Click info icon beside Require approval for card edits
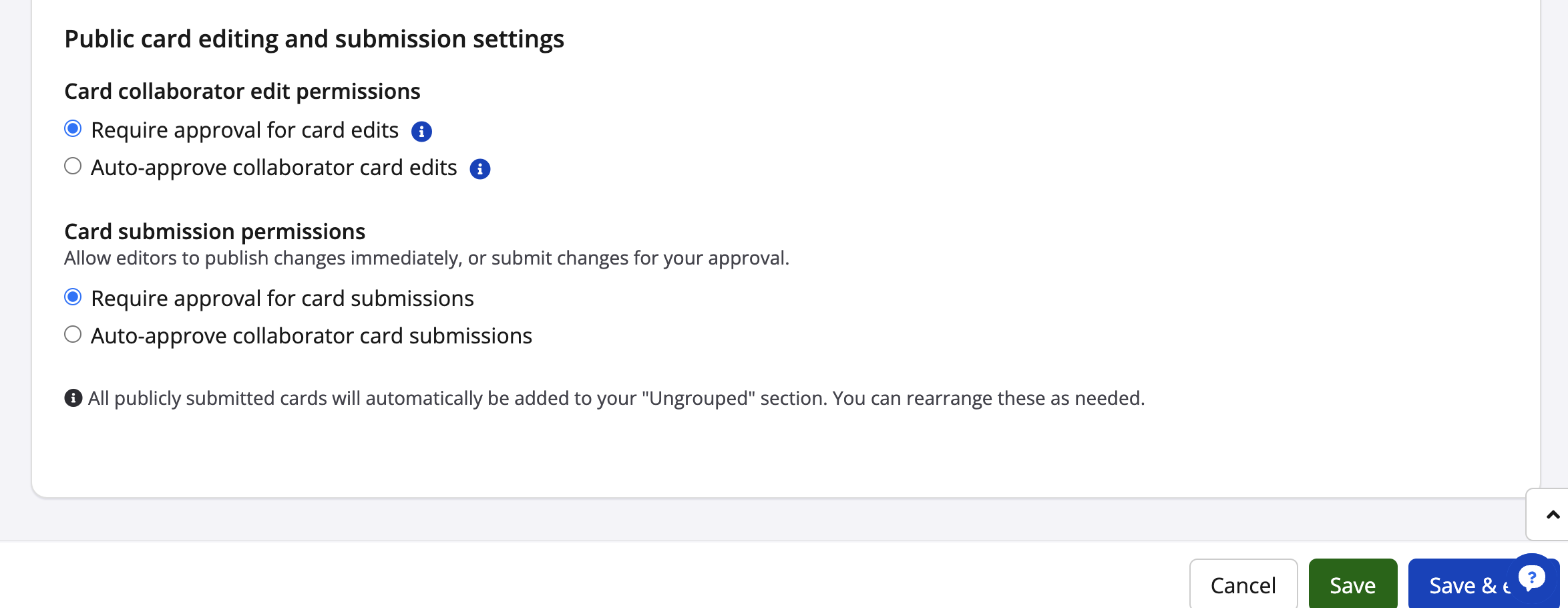Screen dimensions: 1568x608 (x=421, y=132)
